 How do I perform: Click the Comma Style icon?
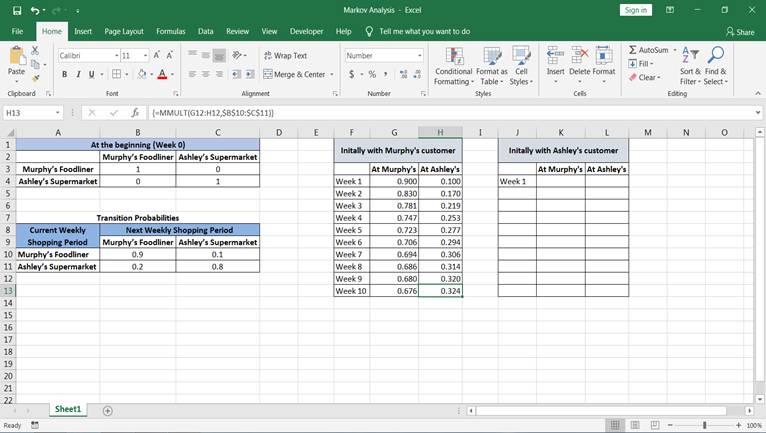[x=385, y=74]
